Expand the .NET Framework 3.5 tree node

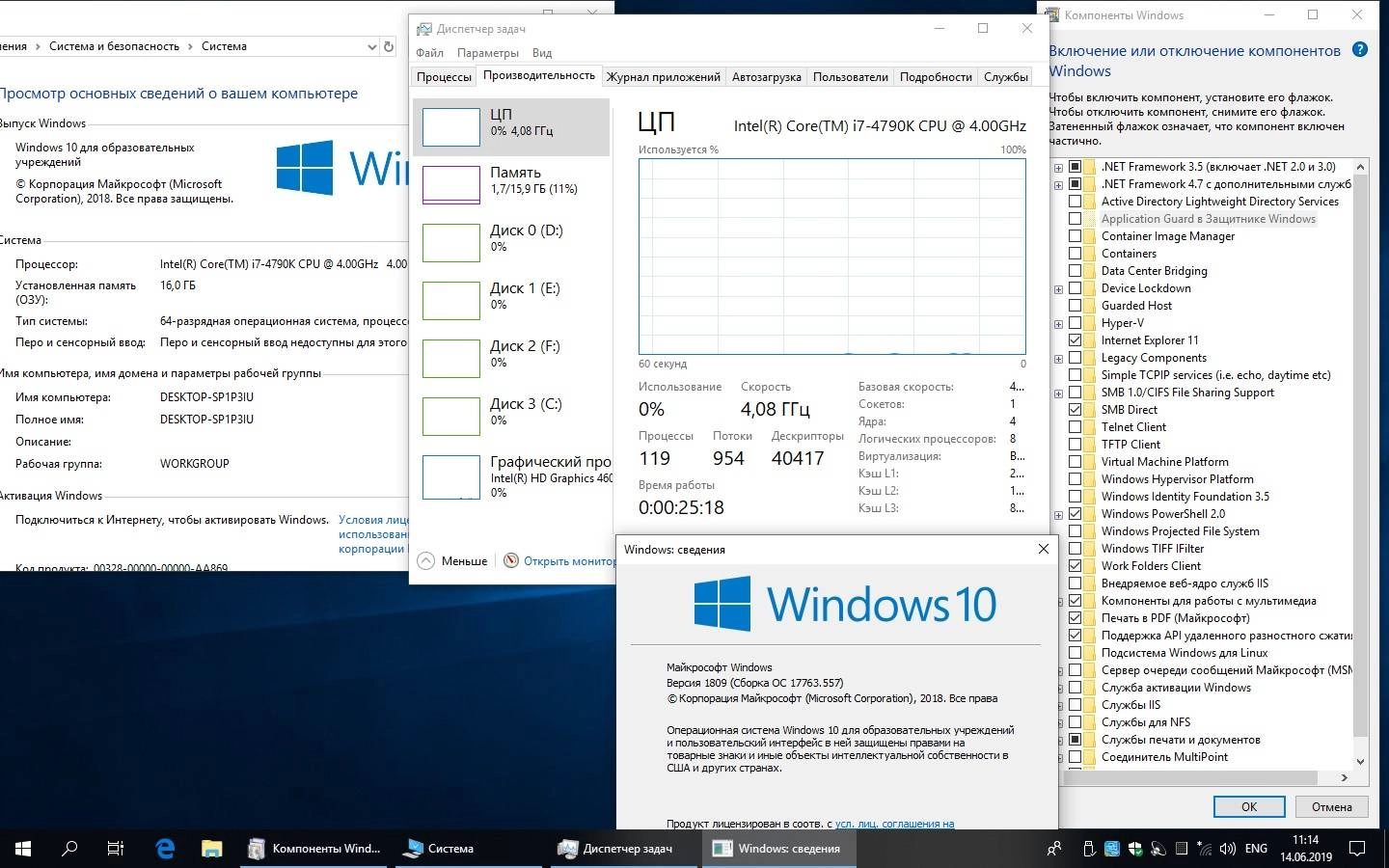[x=1059, y=167]
